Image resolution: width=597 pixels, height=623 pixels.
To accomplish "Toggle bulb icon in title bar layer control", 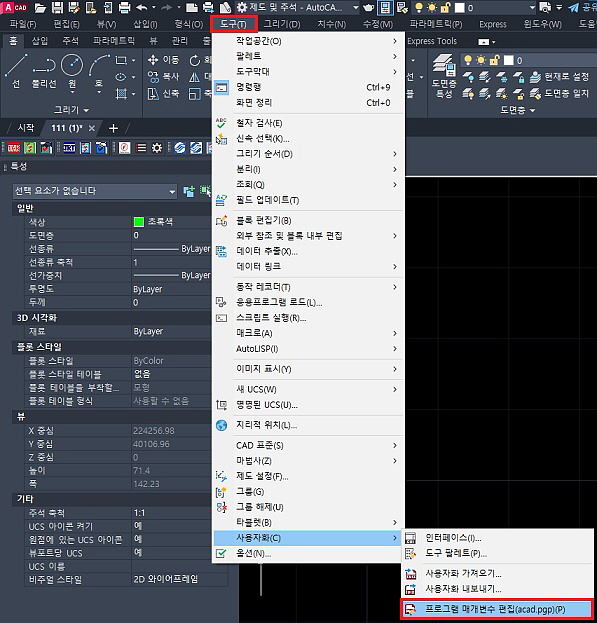I will (418, 8).
